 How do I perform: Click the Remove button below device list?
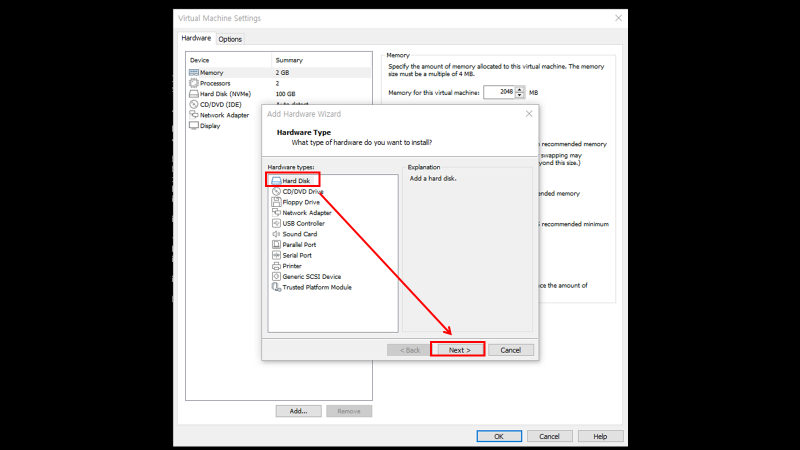[349, 411]
